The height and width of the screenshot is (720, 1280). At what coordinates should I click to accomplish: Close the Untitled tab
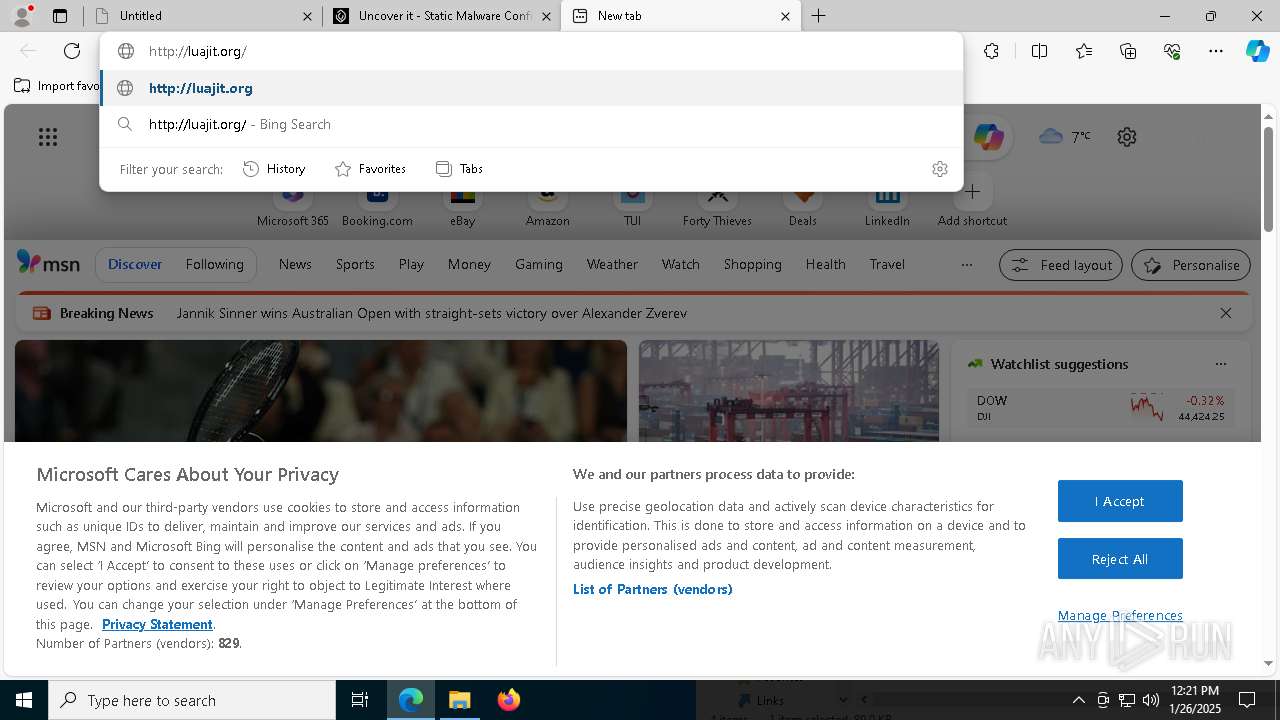click(307, 16)
